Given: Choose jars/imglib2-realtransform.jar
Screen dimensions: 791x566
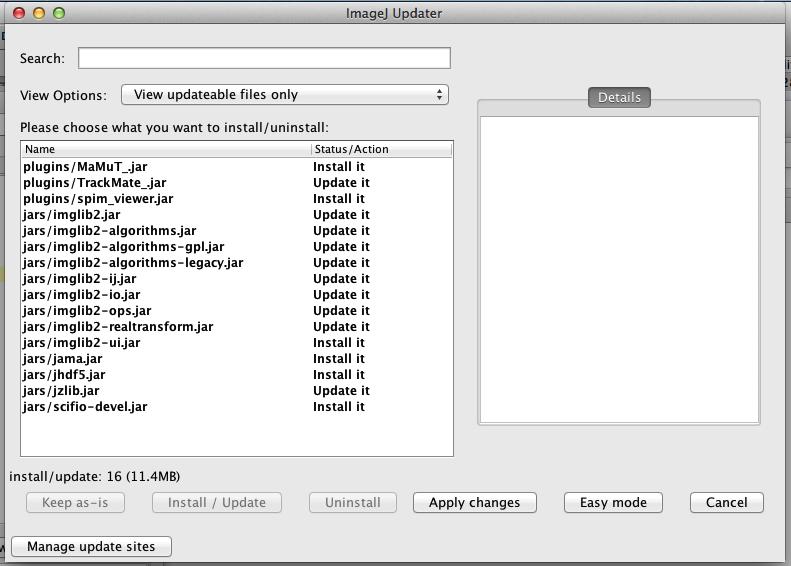Looking at the screenshot, I should [237, 327].
